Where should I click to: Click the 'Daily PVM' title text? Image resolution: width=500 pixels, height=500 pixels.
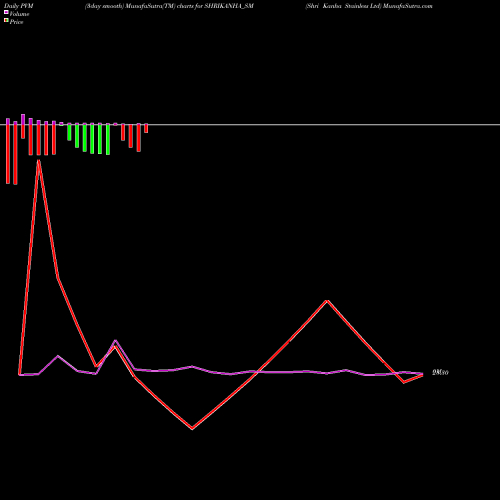tap(19, 6)
